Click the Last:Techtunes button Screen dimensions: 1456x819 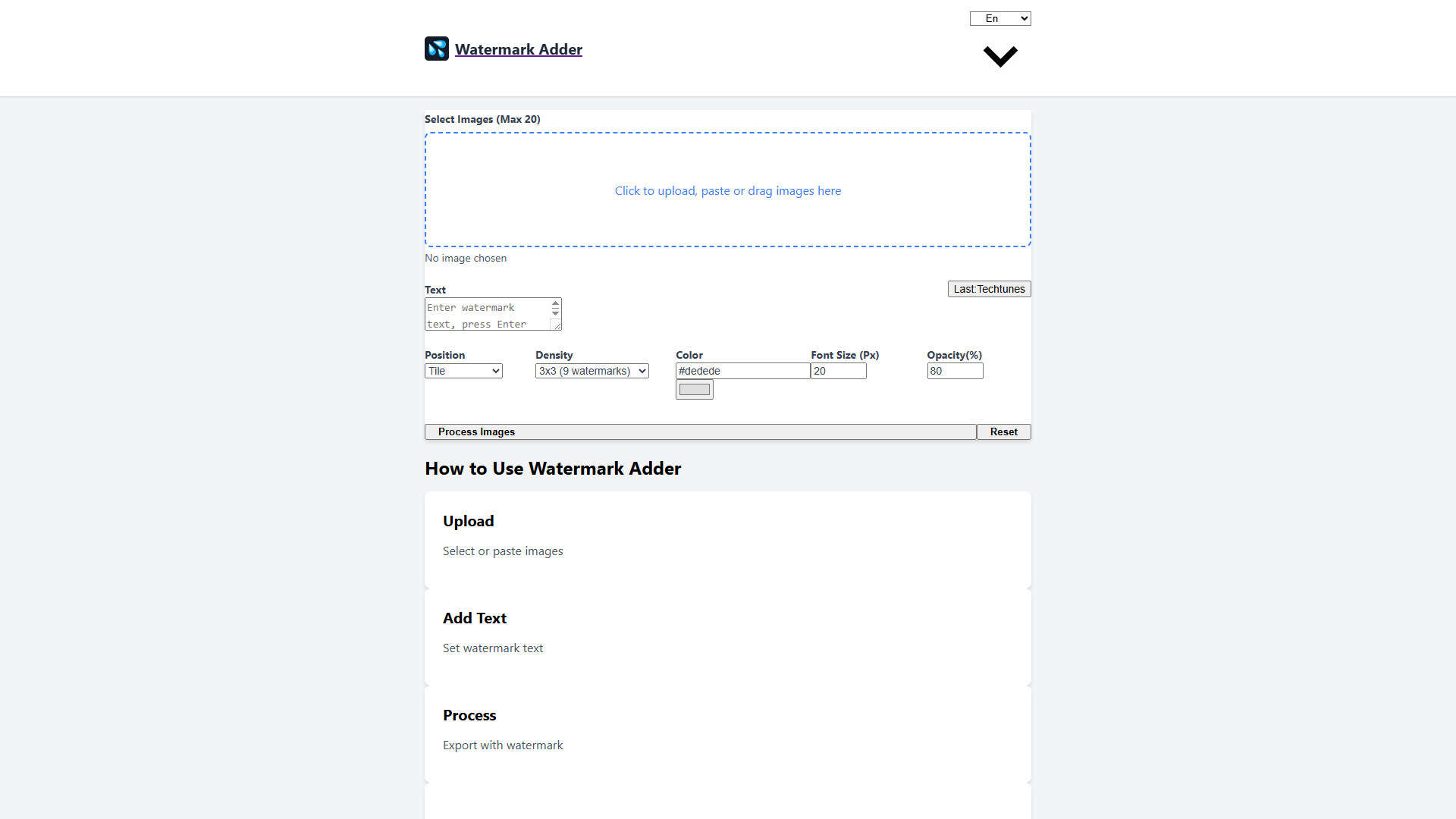989,289
